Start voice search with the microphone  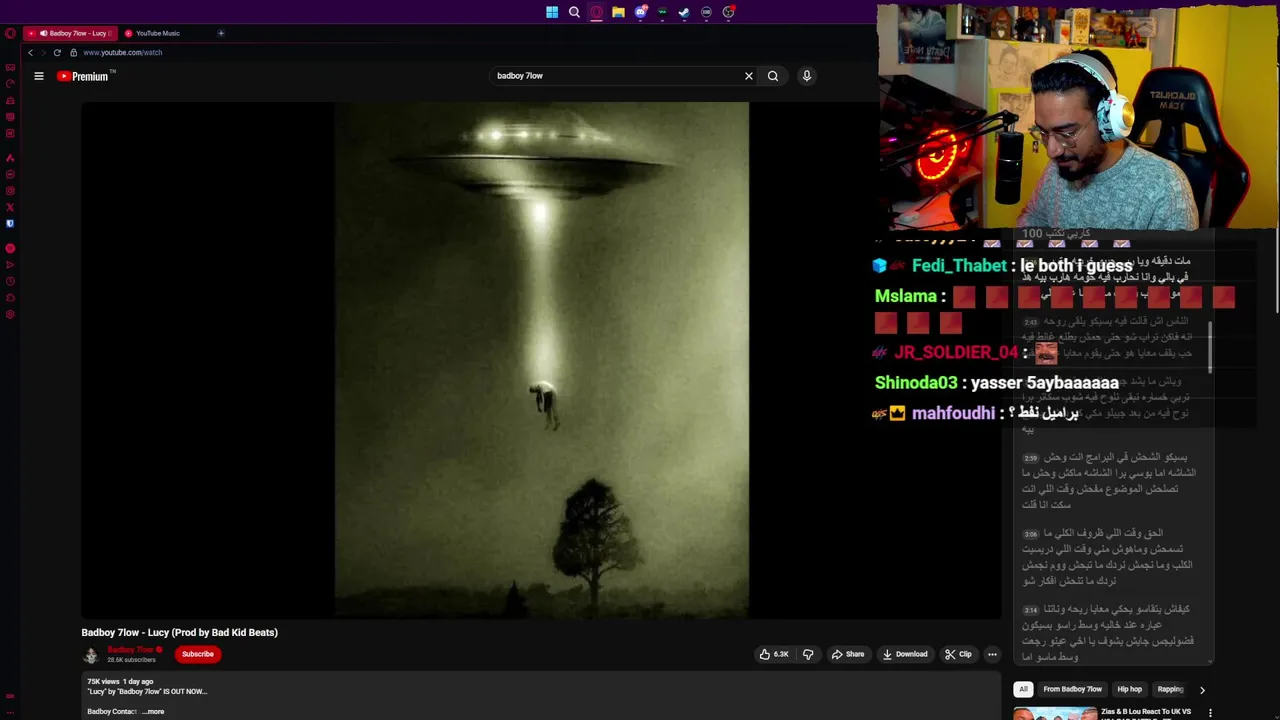coord(807,76)
